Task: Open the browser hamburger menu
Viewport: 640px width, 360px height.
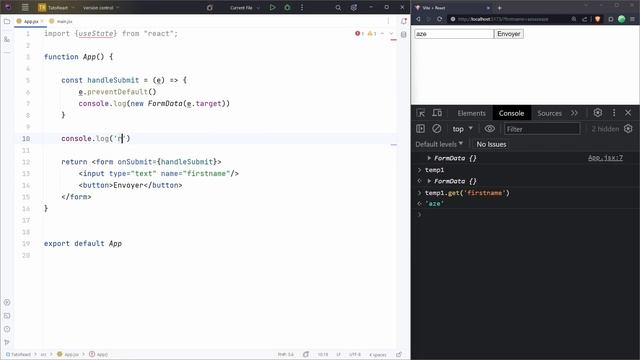Action: pos(632,19)
